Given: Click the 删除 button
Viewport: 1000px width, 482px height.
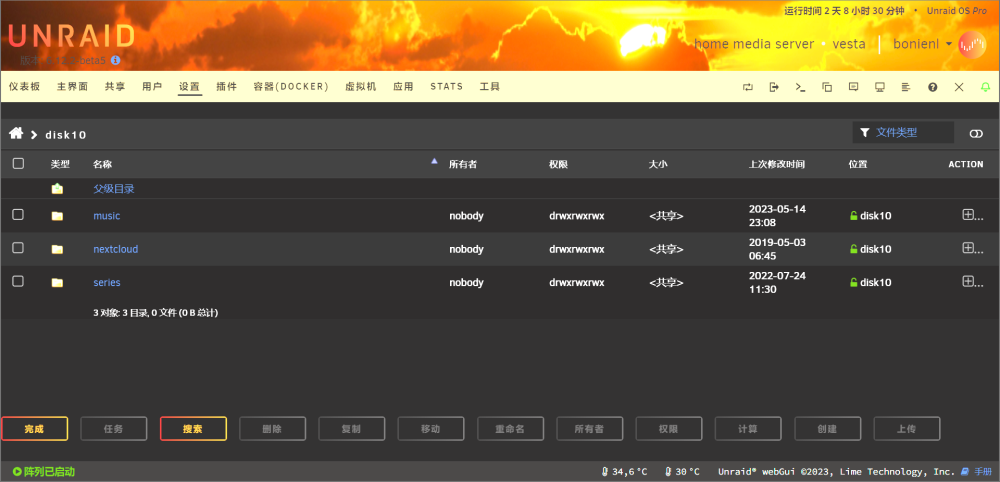Looking at the screenshot, I should pos(272,429).
